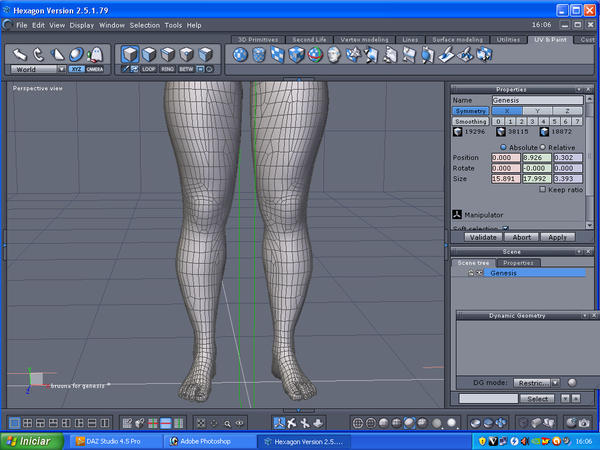This screenshot has height=450, width=600.
Task: Click the zoom magnifier icon in bottom toolbar
Action: coord(228,424)
